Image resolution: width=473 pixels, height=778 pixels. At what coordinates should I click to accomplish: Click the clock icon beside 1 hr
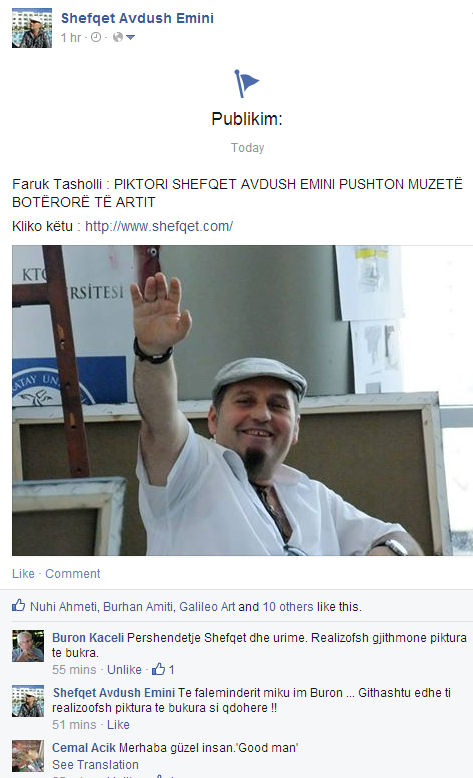pyautogui.click(x=96, y=37)
